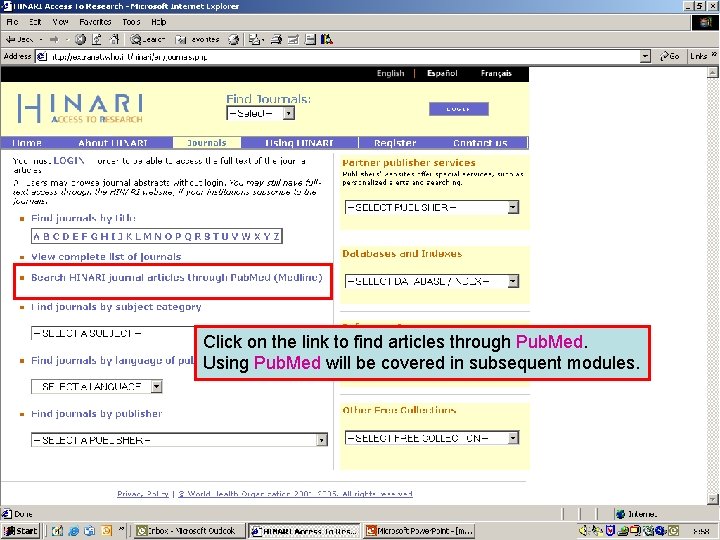Click the Home icon in toolbar
The image size is (720, 540).
click(114, 39)
